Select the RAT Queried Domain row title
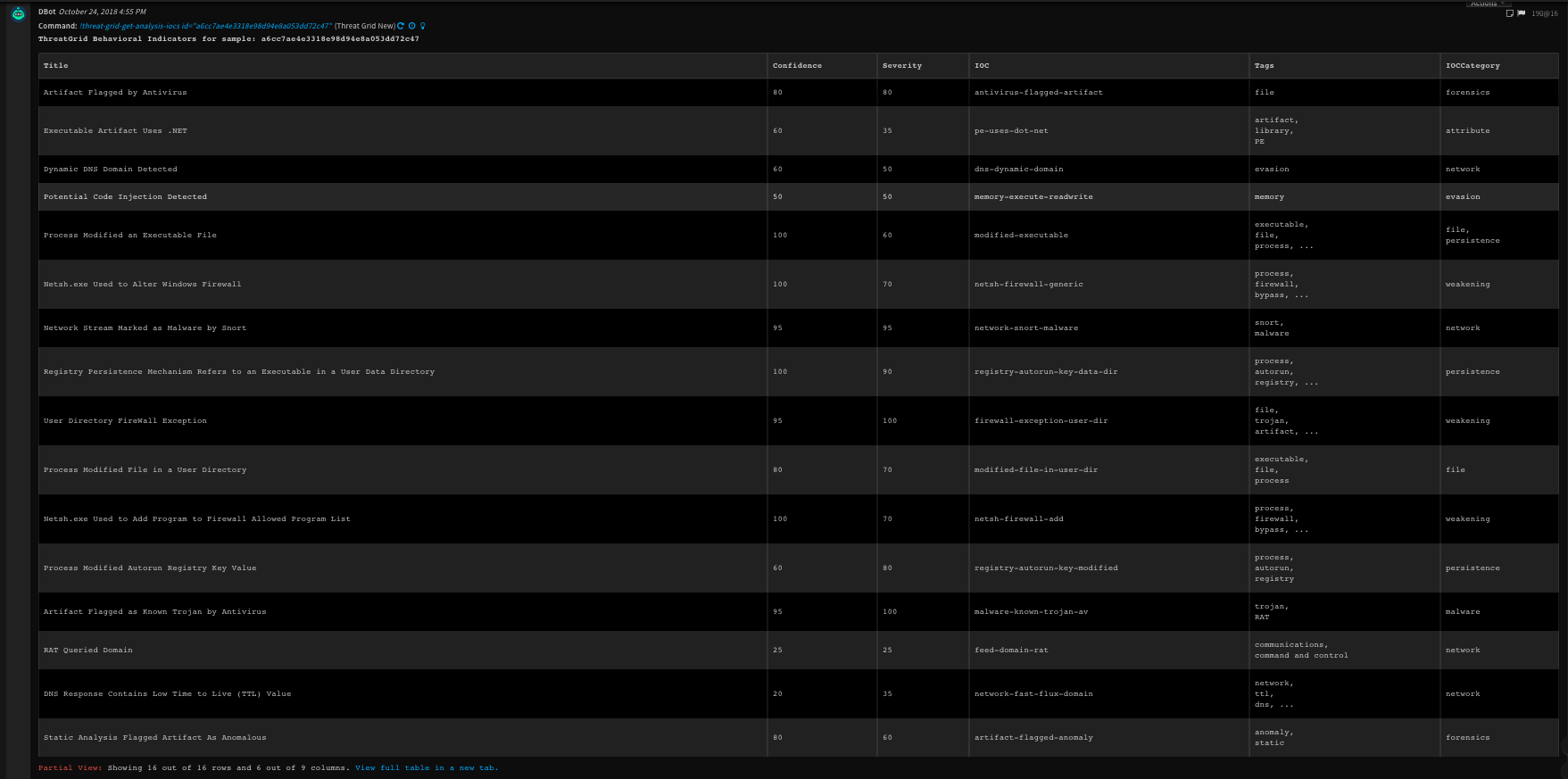This screenshot has width=1568, height=779. click(87, 650)
